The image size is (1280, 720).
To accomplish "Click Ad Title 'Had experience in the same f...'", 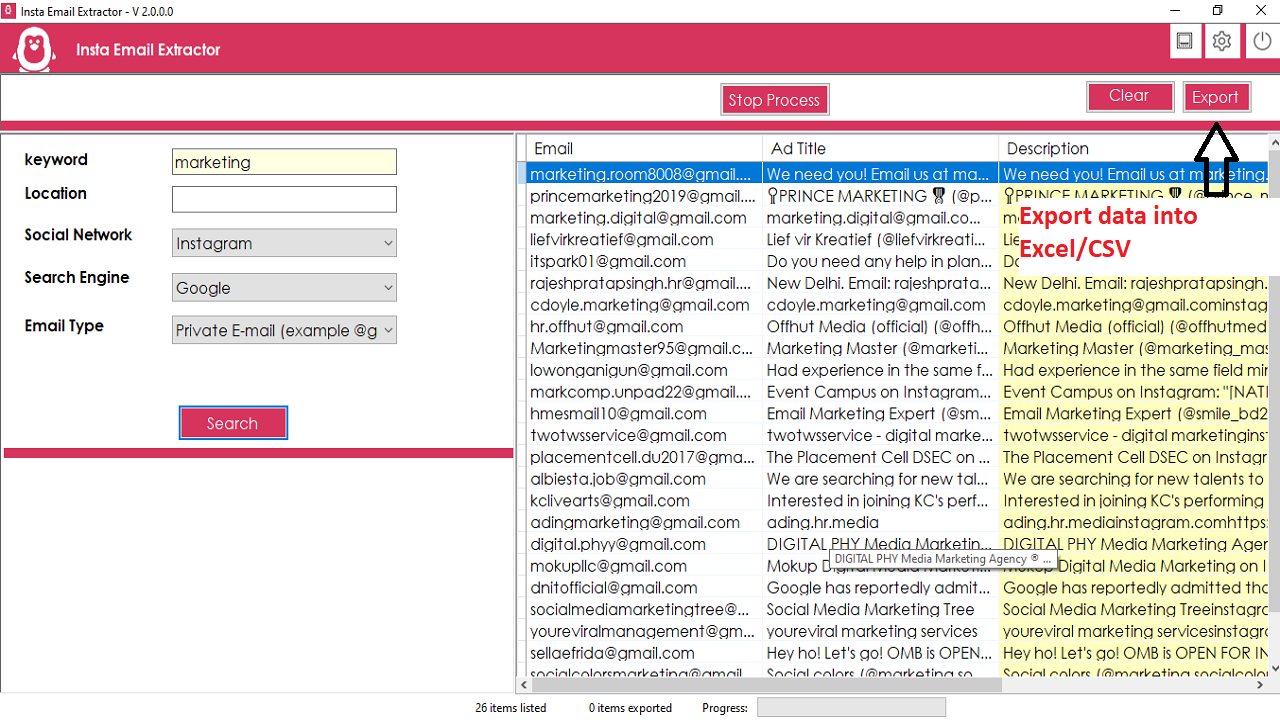I will click(x=880, y=370).
